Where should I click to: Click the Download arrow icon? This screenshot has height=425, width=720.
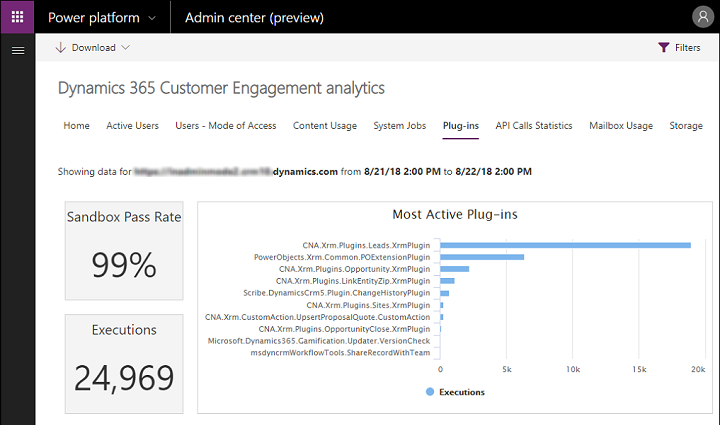point(61,48)
